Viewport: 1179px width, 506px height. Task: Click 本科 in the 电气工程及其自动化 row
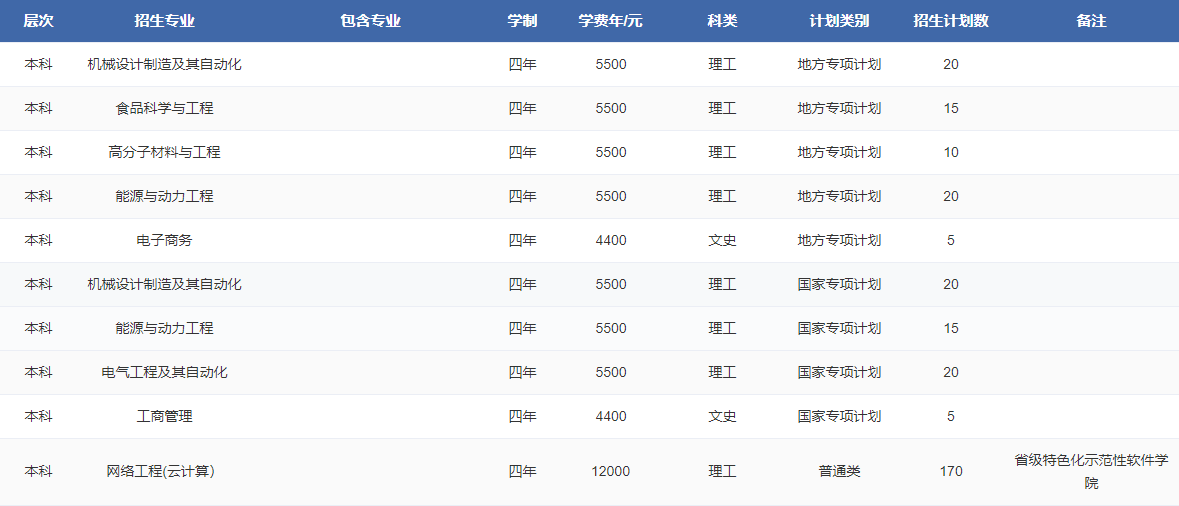(x=38, y=372)
